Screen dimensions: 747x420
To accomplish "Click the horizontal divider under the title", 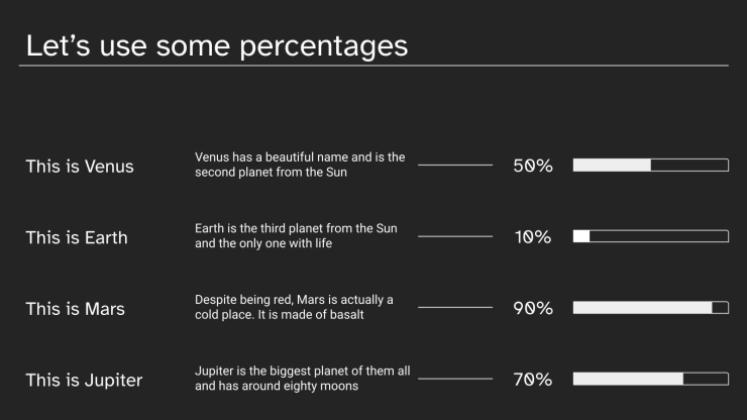I will tap(373, 66).
